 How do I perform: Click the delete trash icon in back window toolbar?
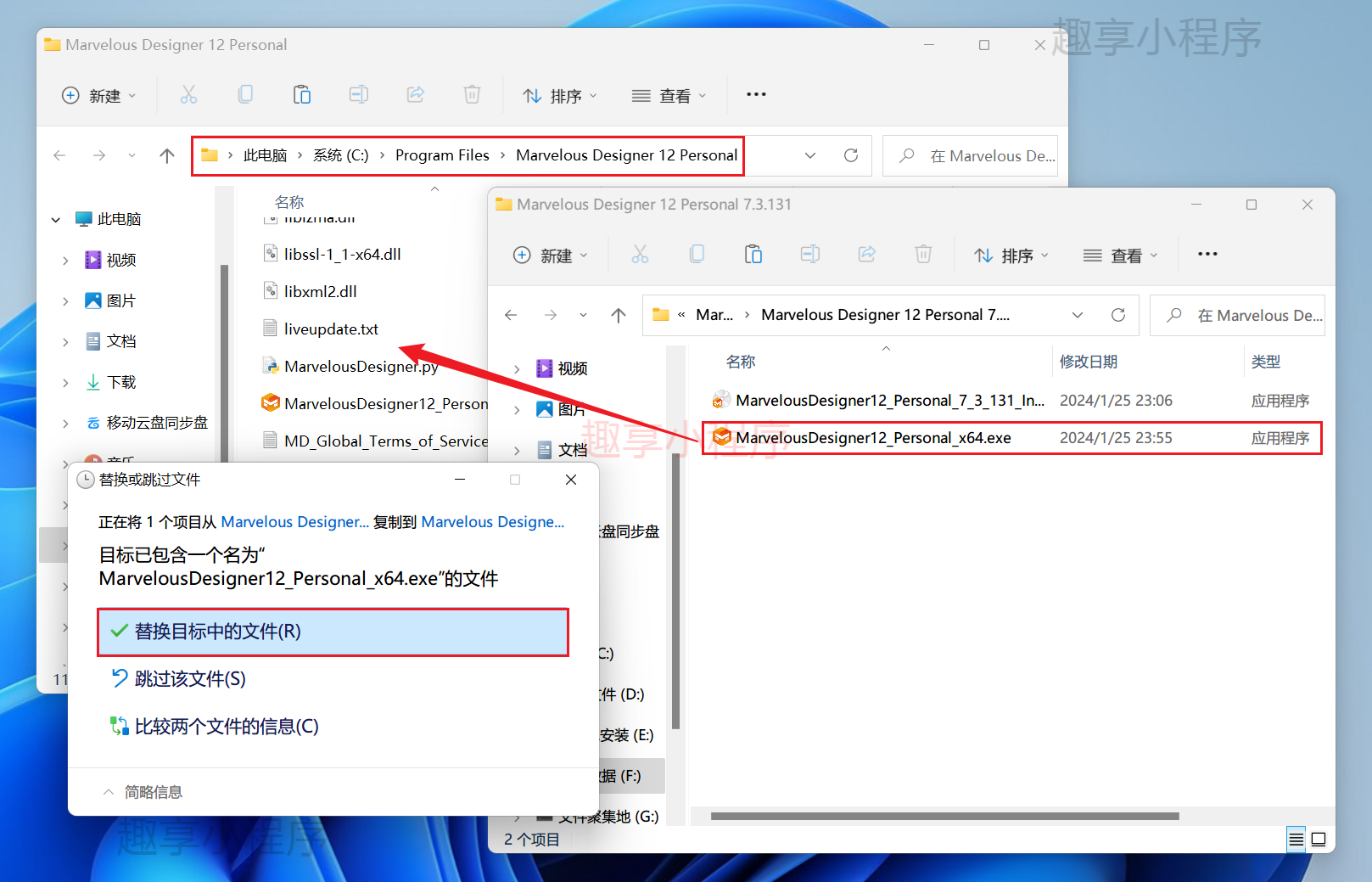472,95
